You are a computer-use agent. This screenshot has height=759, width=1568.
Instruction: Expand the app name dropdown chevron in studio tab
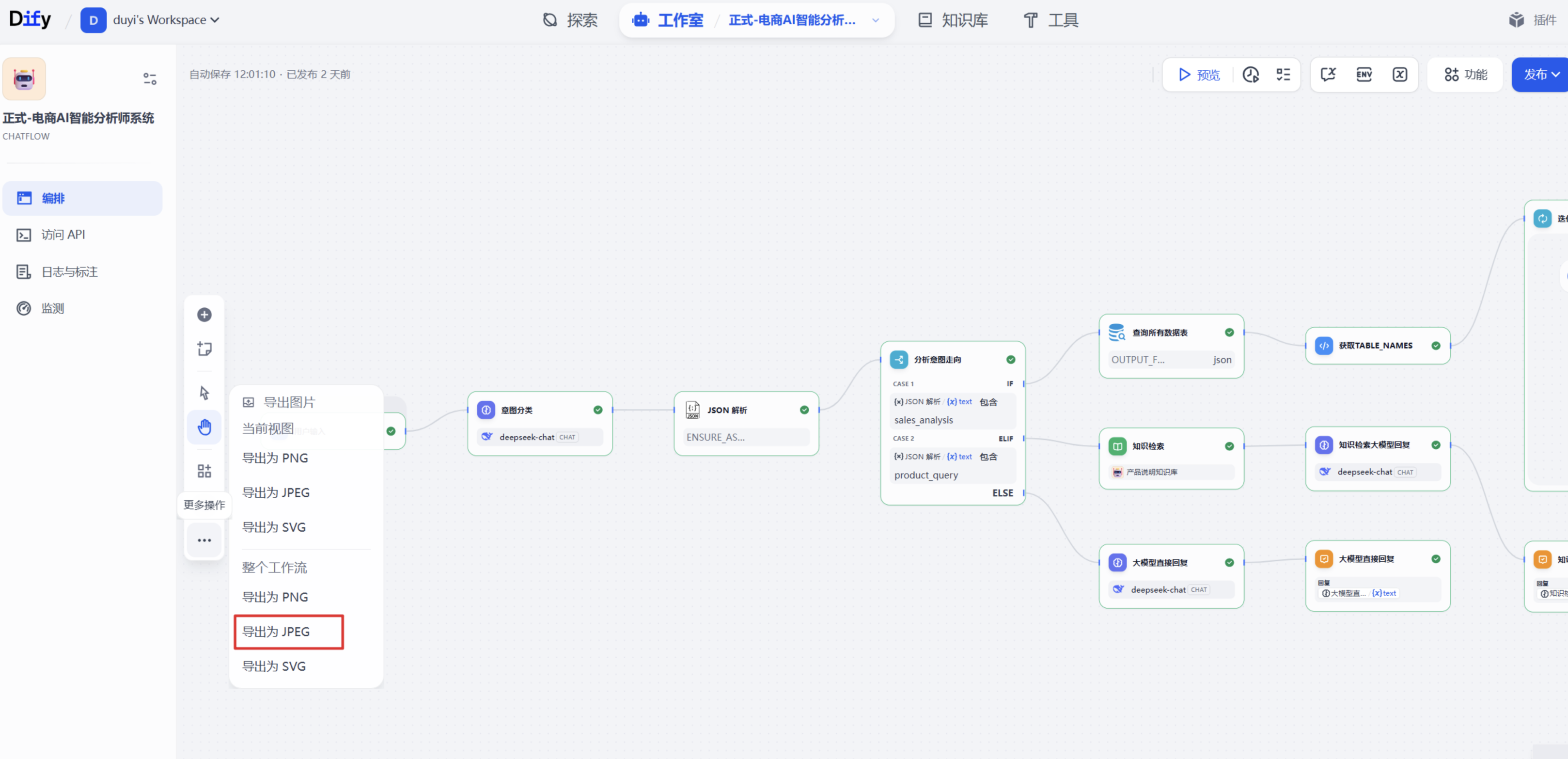point(875,20)
